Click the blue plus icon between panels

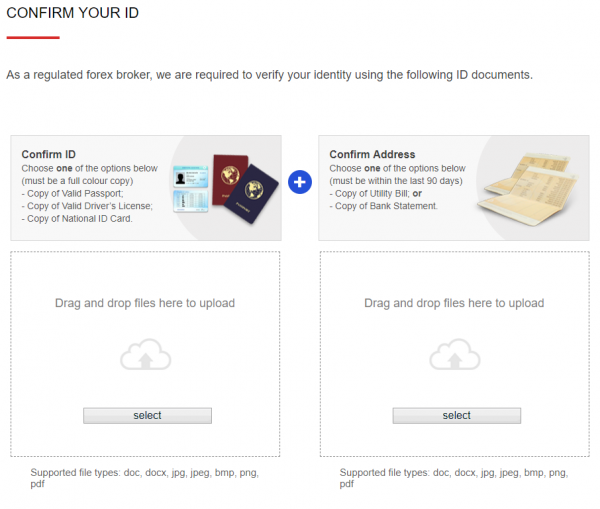pyautogui.click(x=300, y=183)
